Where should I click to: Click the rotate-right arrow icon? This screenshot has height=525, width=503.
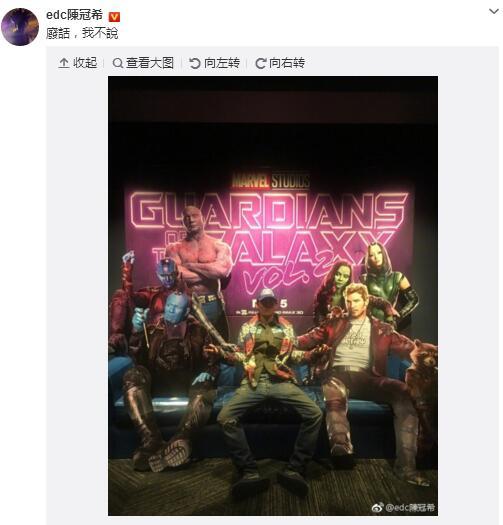tap(261, 63)
